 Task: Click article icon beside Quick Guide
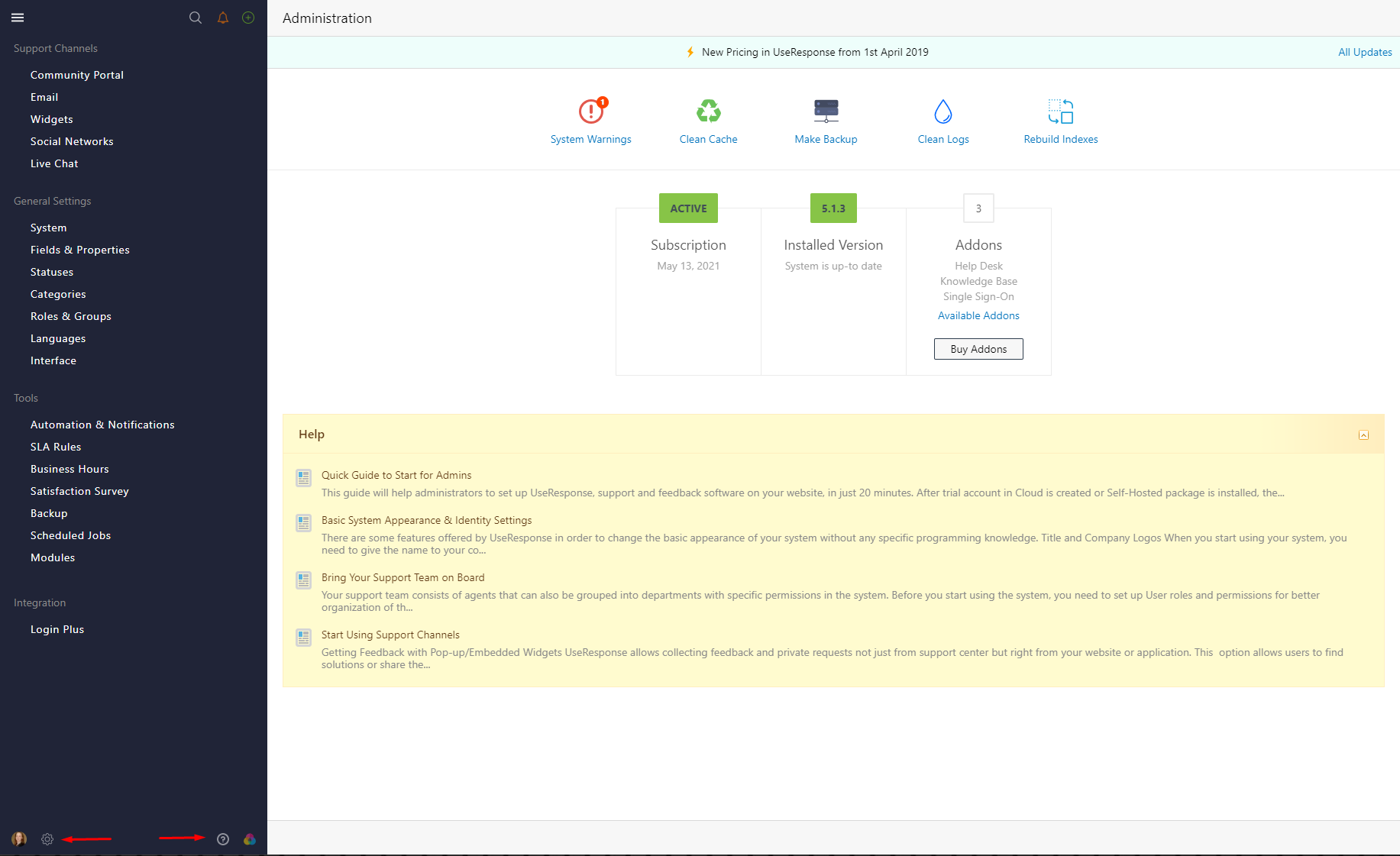[303, 478]
